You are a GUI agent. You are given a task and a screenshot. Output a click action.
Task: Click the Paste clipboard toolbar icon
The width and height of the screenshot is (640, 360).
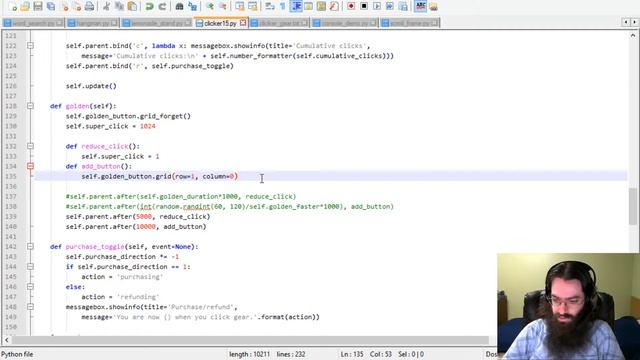point(132,6)
